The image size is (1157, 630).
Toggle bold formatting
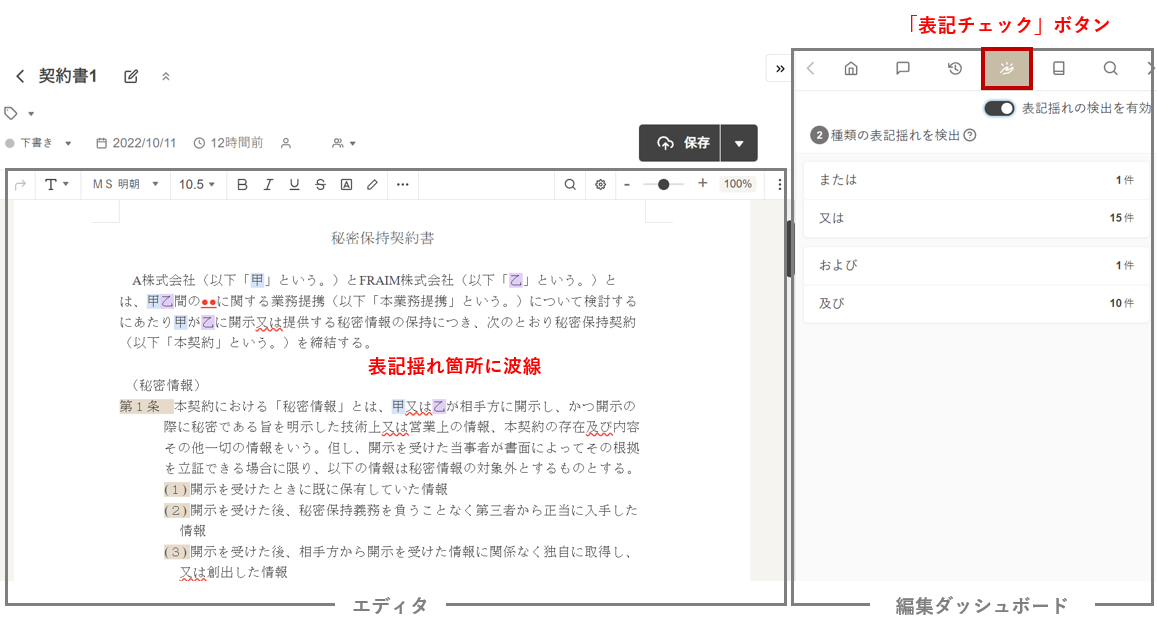click(x=242, y=184)
